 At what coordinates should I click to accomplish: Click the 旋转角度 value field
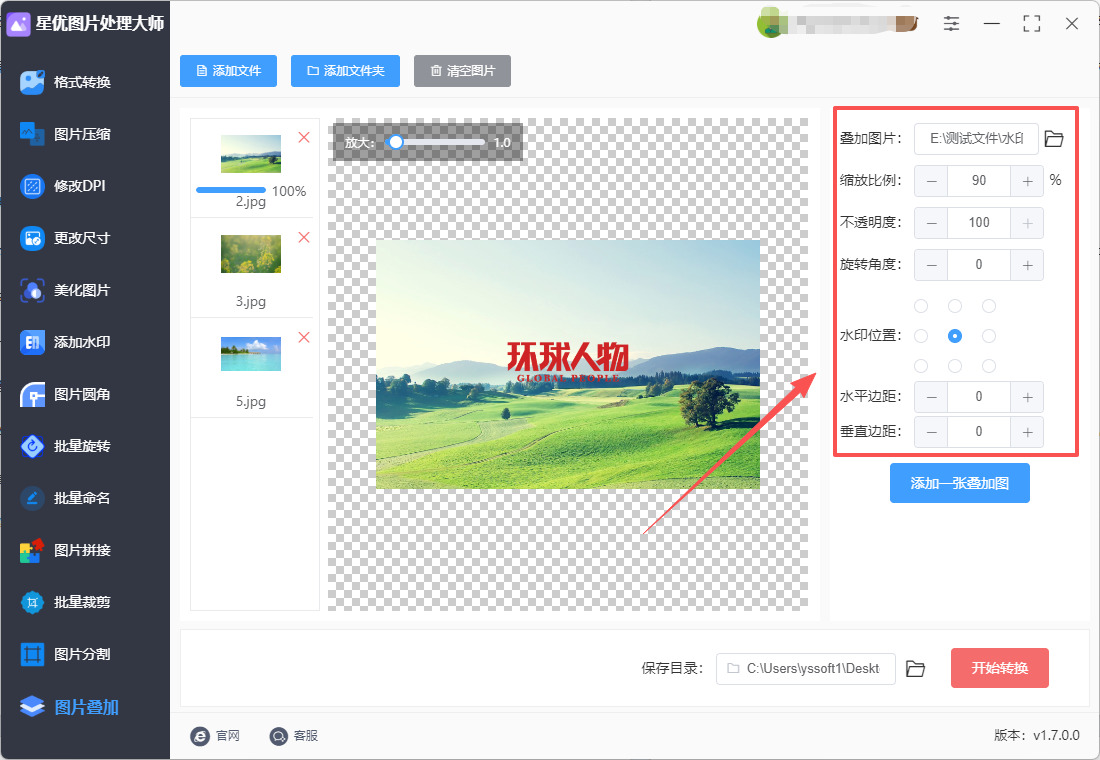[x=979, y=265]
